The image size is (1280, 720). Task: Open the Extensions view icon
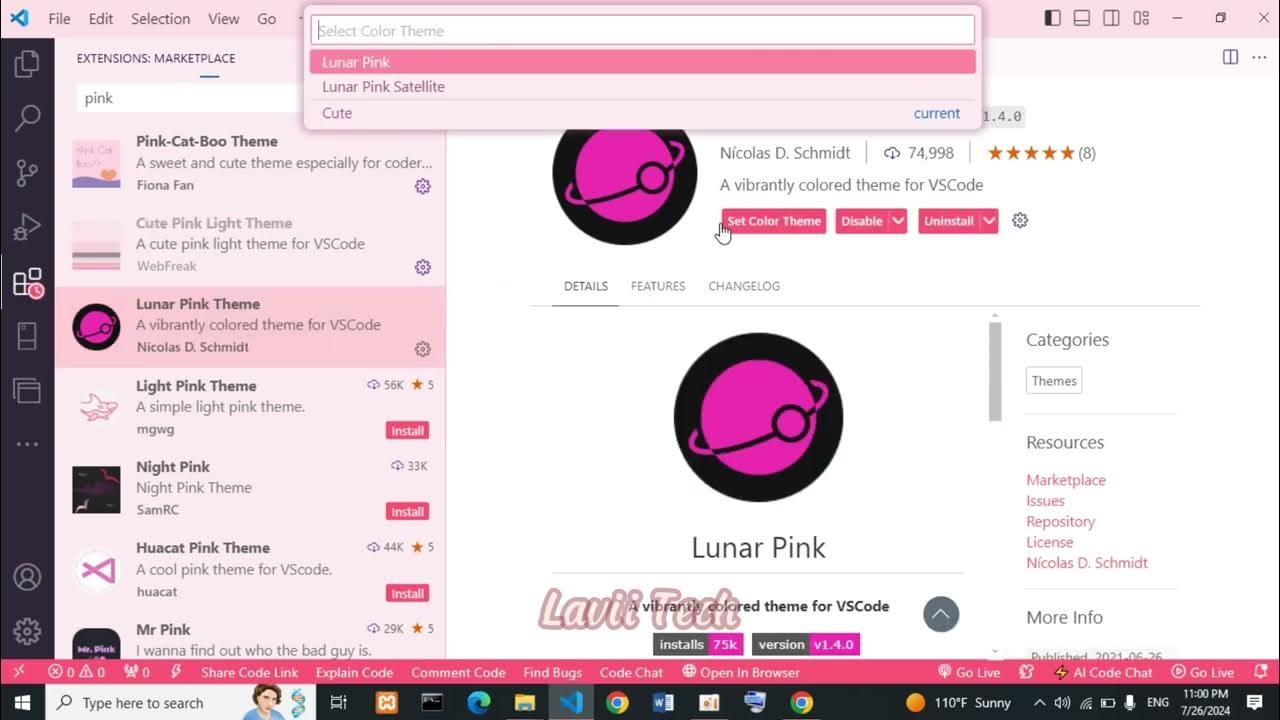[x=27, y=283]
